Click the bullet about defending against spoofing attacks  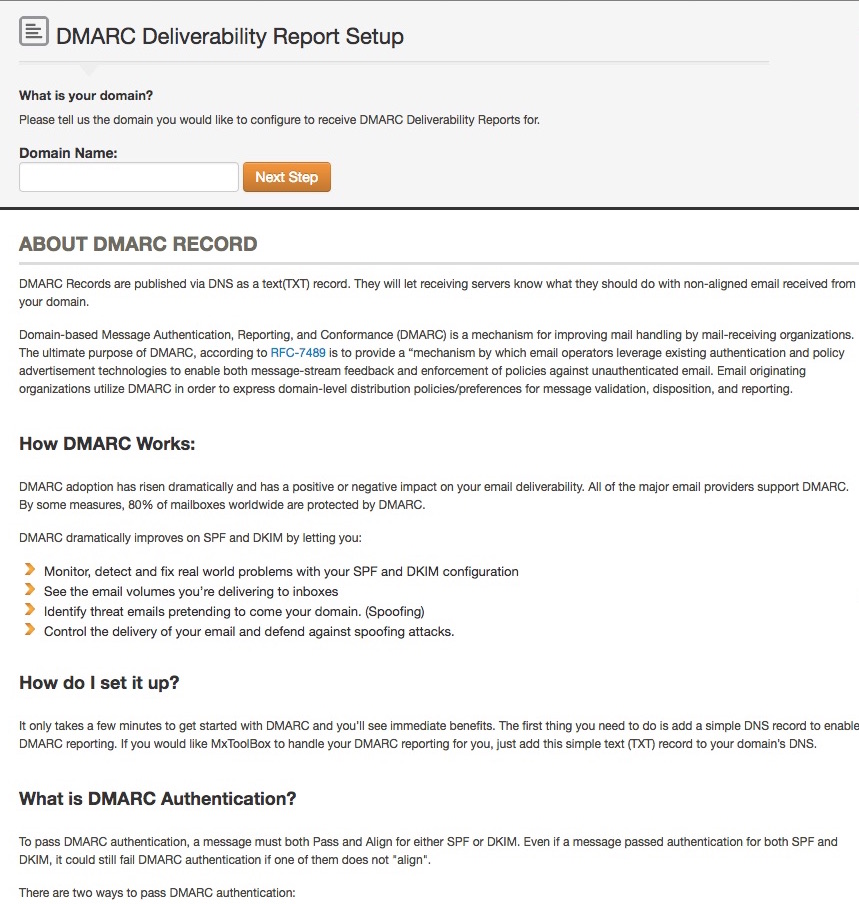click(x=248, y=632)
